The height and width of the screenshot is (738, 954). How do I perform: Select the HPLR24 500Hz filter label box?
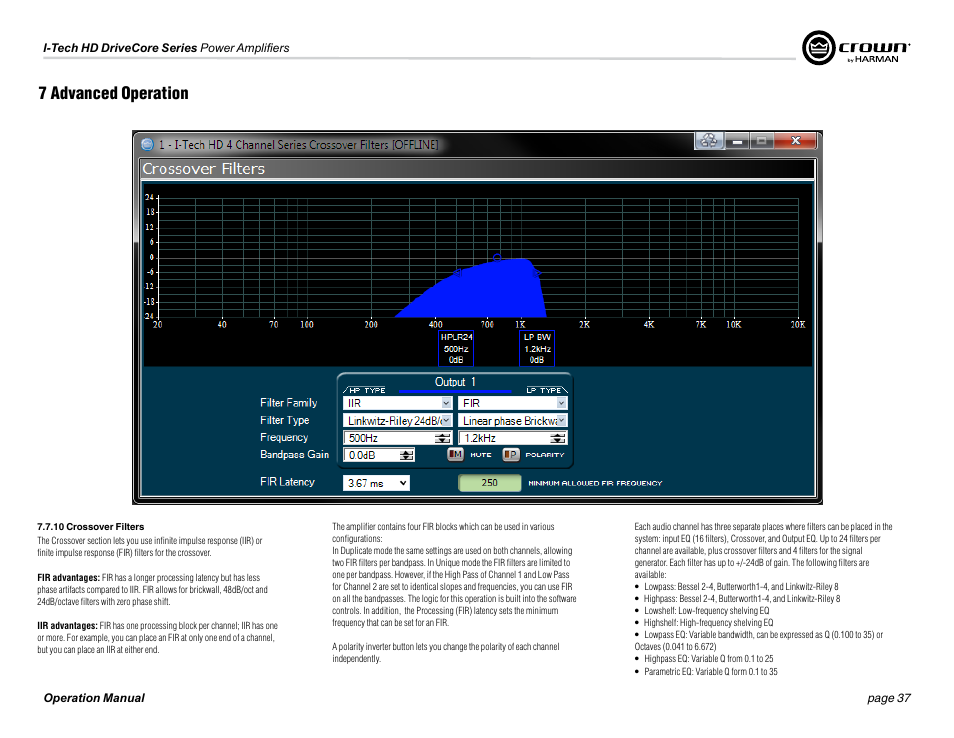456,349
